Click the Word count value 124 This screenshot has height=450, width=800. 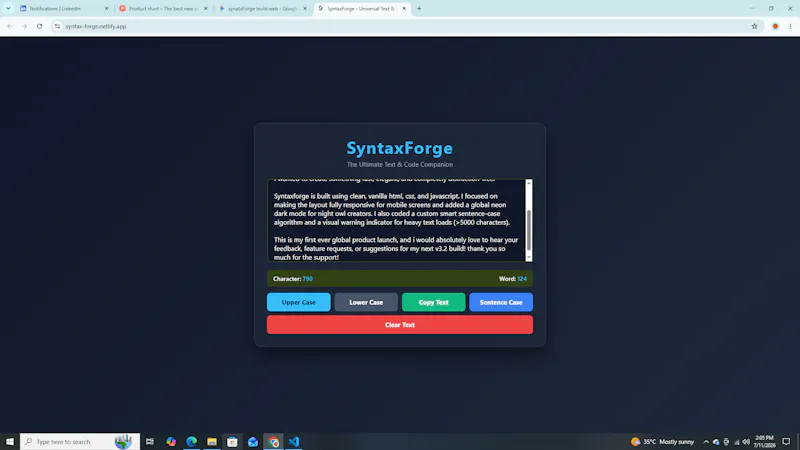point(522,279)
